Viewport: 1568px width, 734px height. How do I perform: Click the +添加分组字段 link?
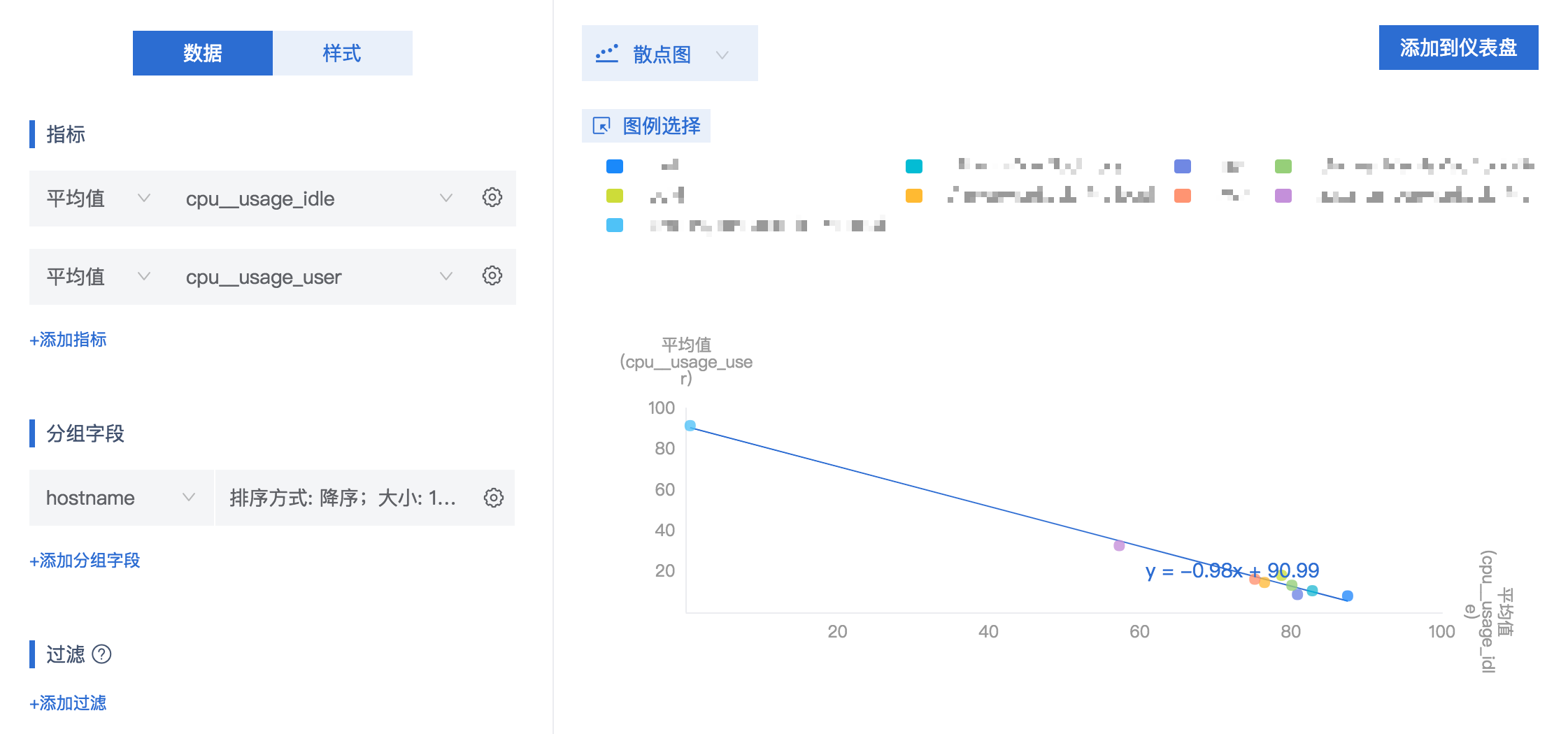pos(85,561)
